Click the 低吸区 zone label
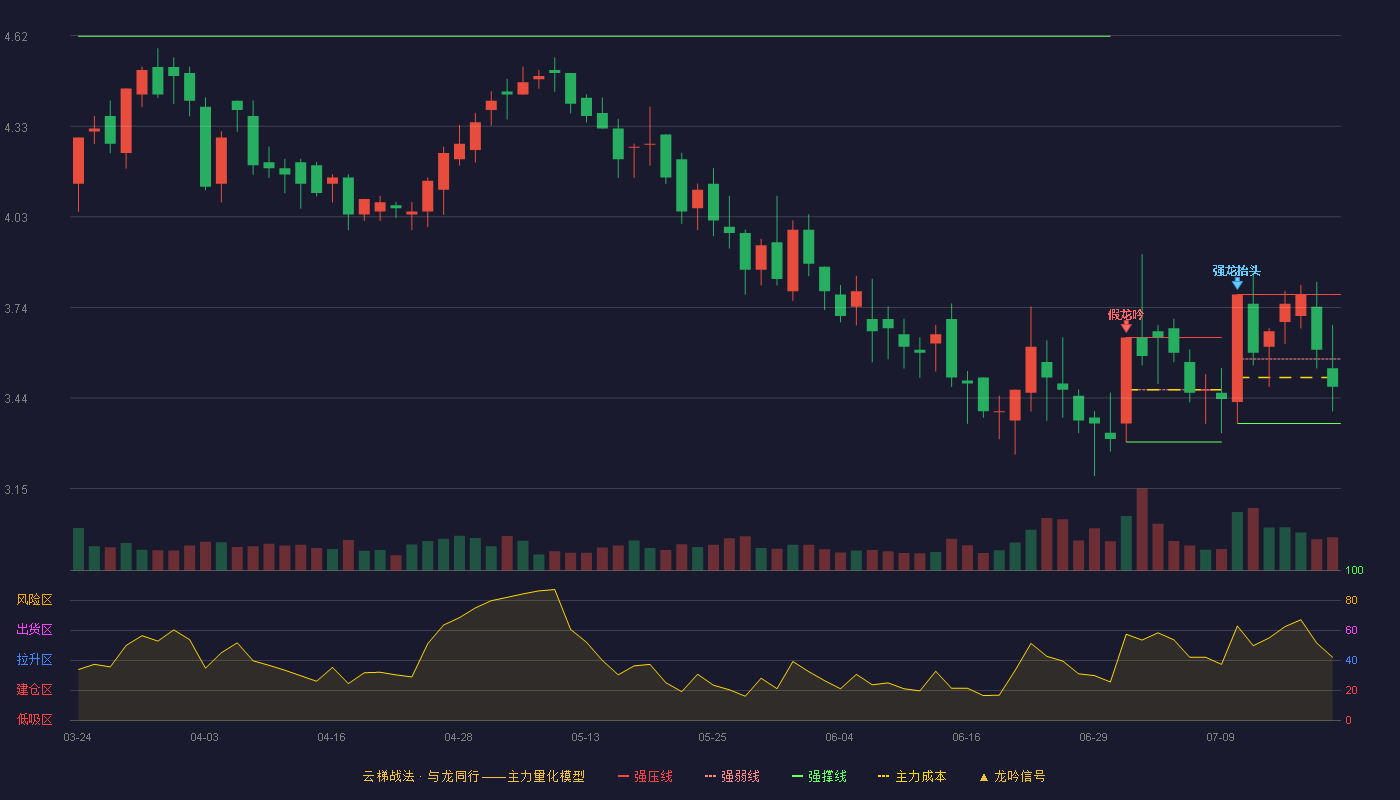Viewport: 1400px width, 800px height. [x=34, y=720]
